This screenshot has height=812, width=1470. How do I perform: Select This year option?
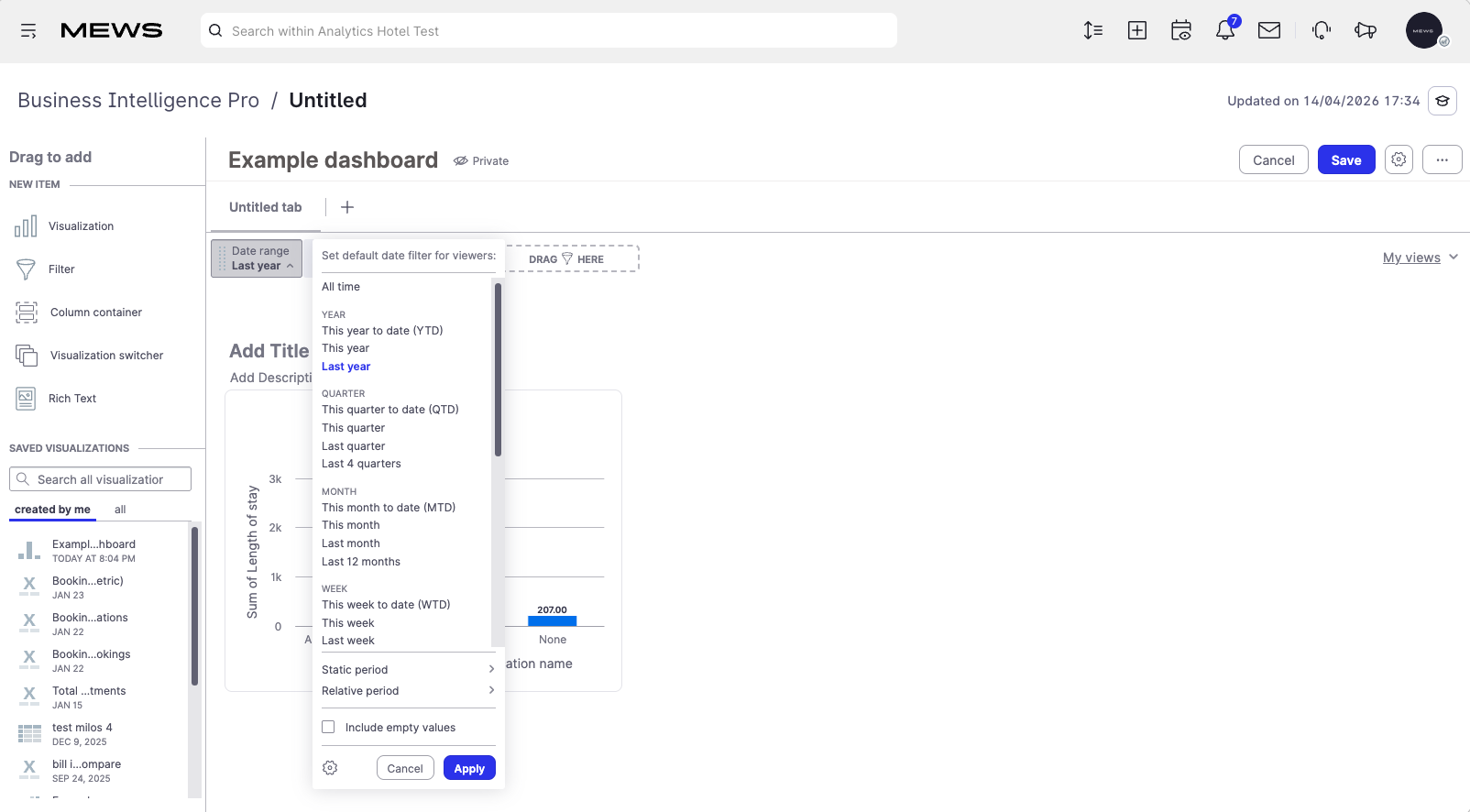tap(346, 348)
